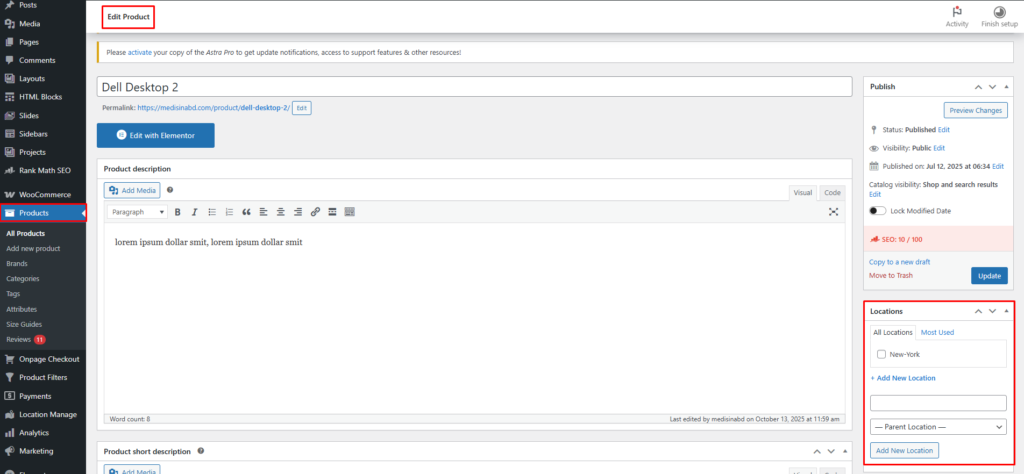Image resolution: width=1024 pixels, height=474 pixels.
Task: Insert a blockquote in the editor
Action: pyautogui.click(x=246, y=212)
